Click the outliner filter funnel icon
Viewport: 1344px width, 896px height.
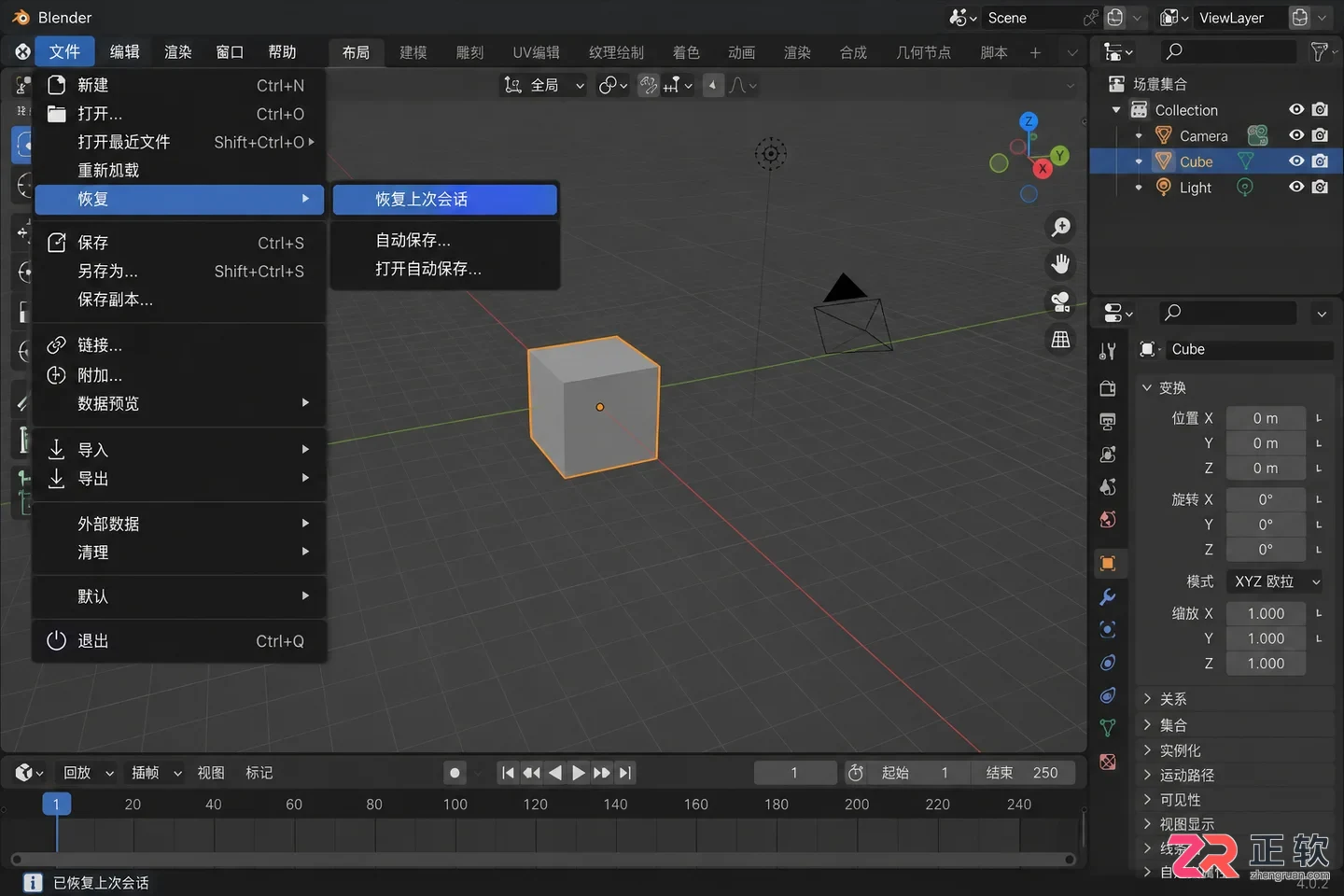[x=1319, y=51]
